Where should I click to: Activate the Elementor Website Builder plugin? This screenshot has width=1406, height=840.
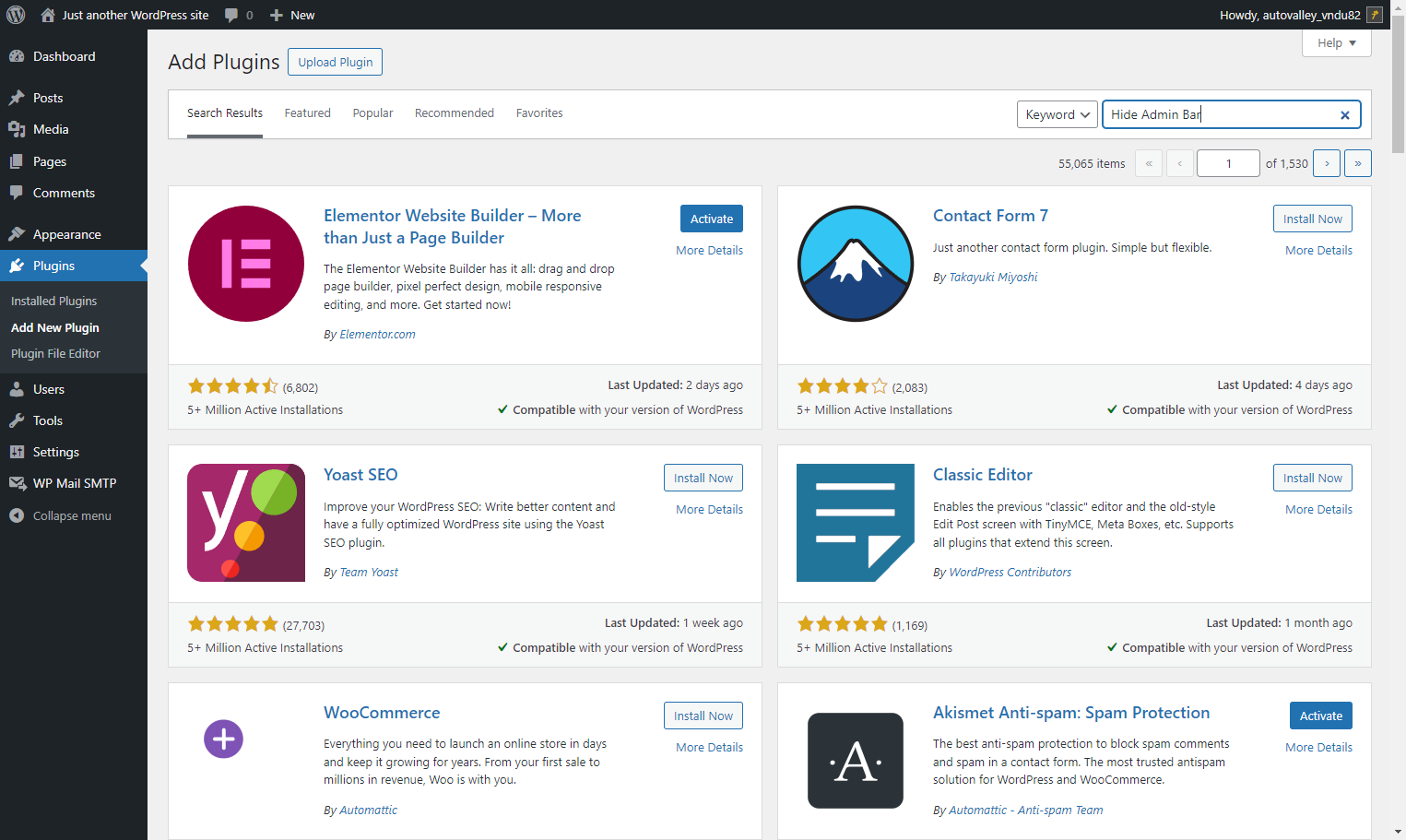(x=712, y=219)
